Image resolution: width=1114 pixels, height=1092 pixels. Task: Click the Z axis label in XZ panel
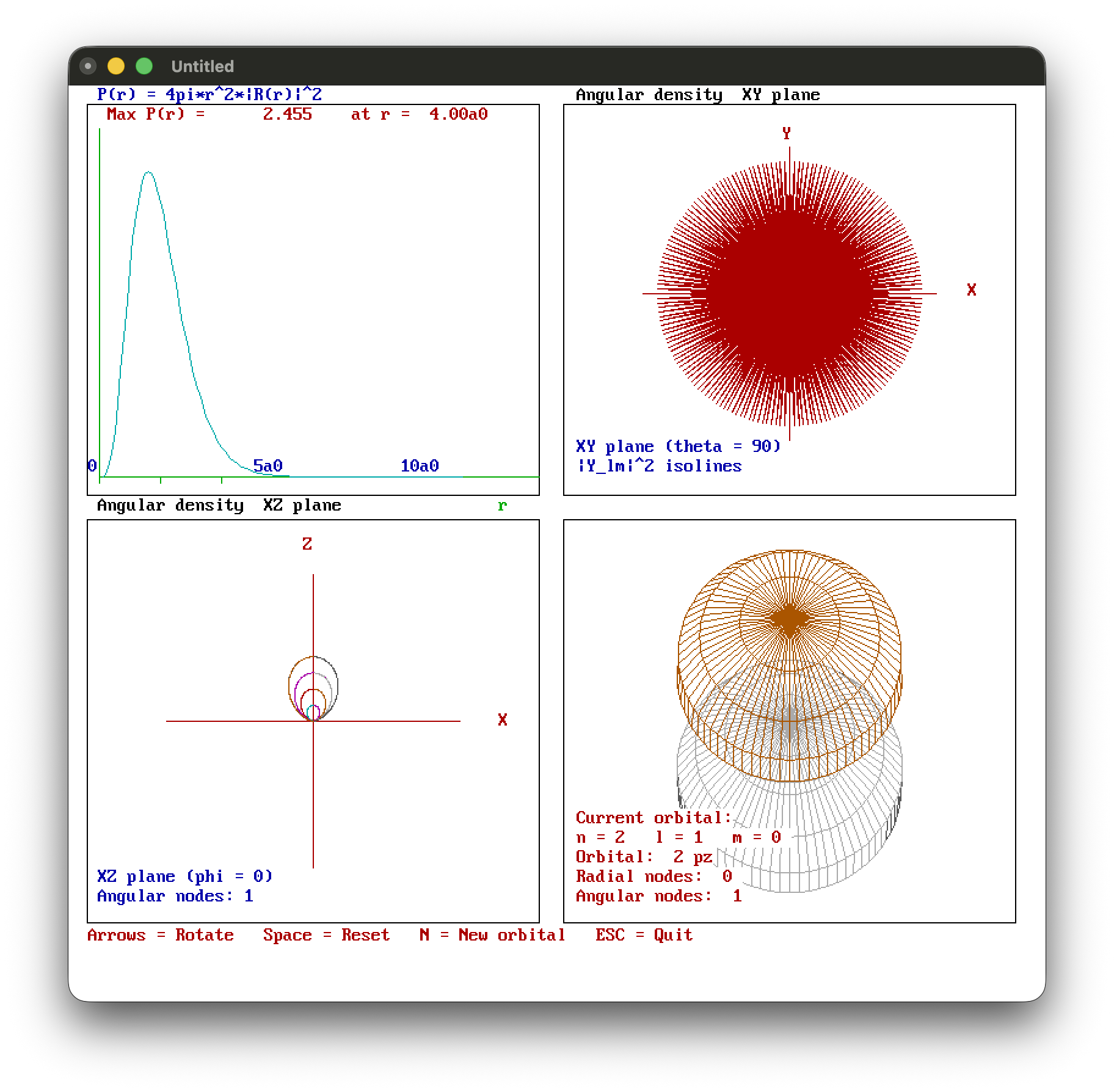[x=307, y=544]
